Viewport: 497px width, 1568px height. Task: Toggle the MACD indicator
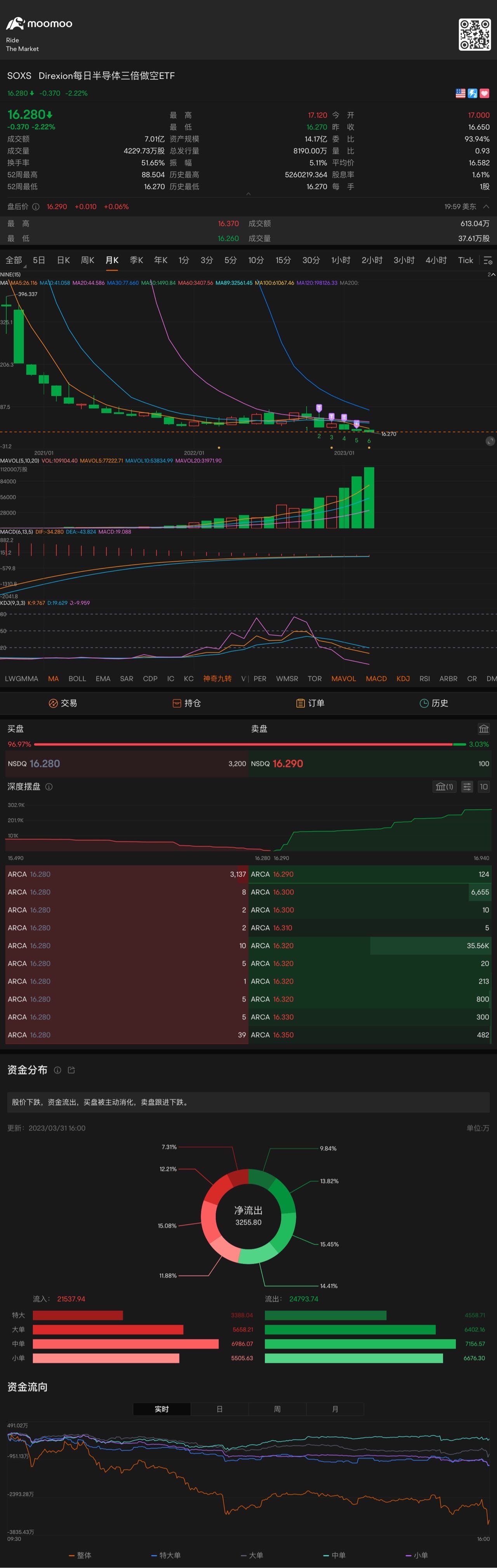(376, 678)
